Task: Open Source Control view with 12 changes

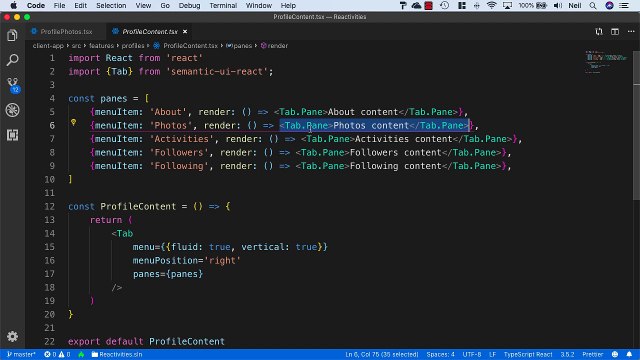Action: 13,85
